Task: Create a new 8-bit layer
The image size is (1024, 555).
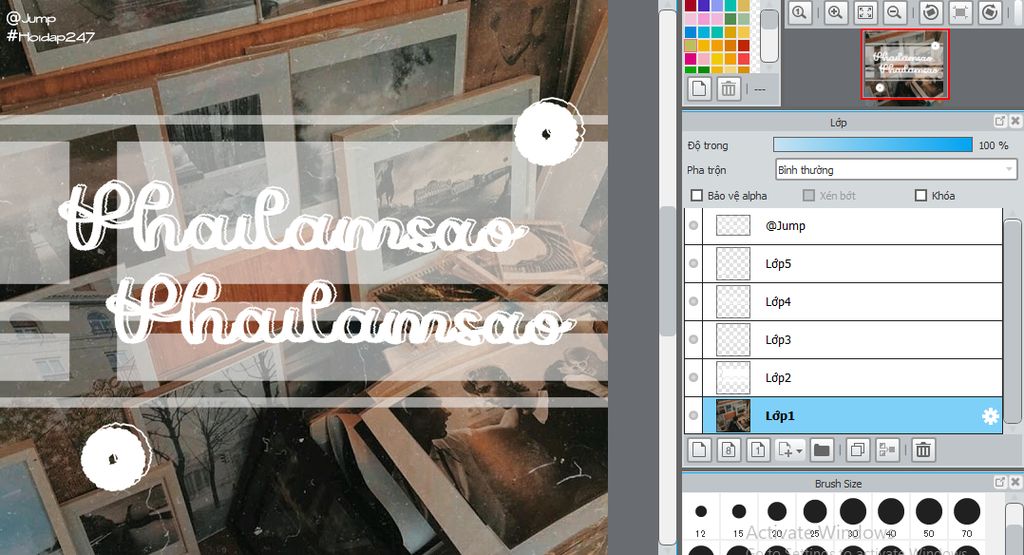Action: click(x=729, y=450)
